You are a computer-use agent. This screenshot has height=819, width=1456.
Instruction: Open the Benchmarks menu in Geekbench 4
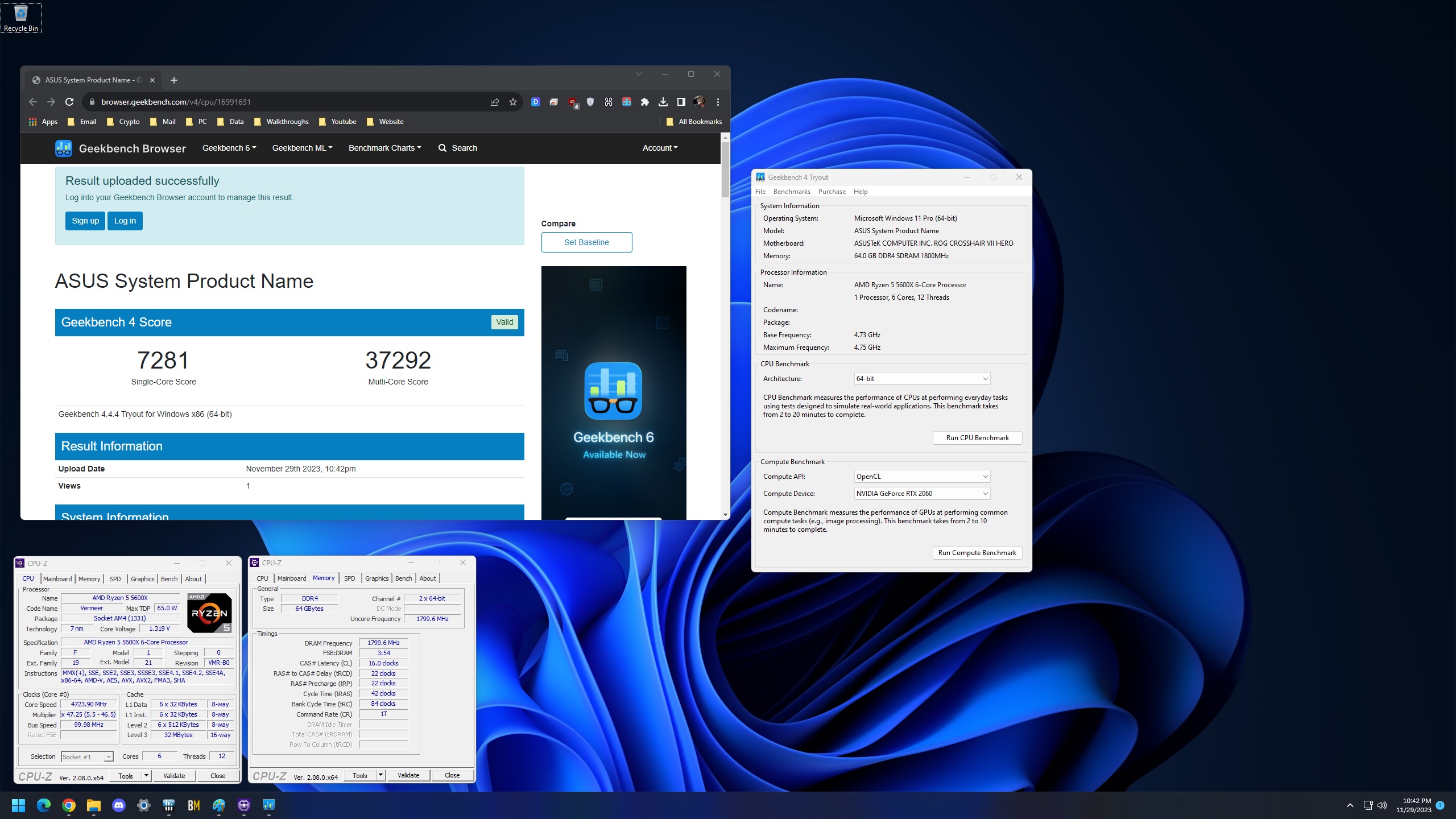coord(792,192)
